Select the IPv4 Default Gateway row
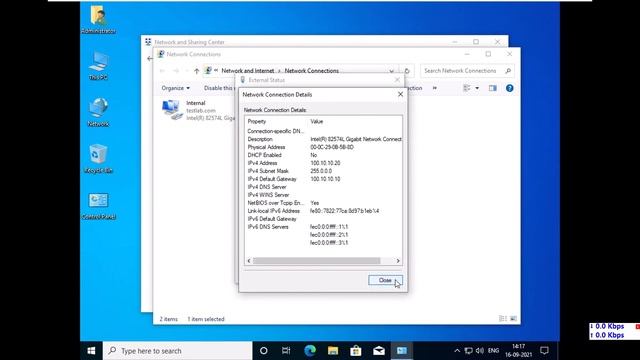640x360 pixels. (x=323, y=179)
